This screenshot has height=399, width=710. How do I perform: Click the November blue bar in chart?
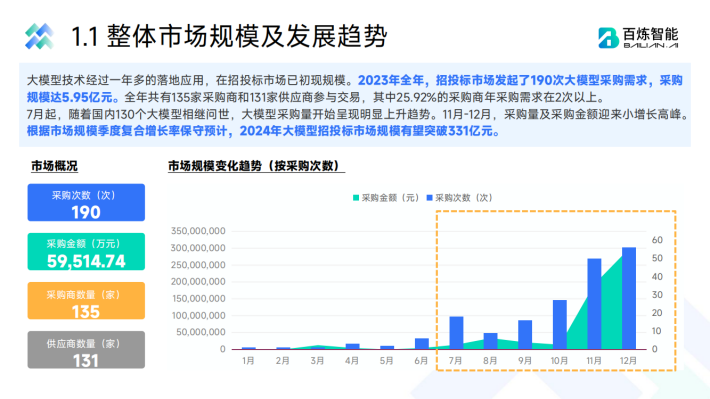[x=594, y=304]
